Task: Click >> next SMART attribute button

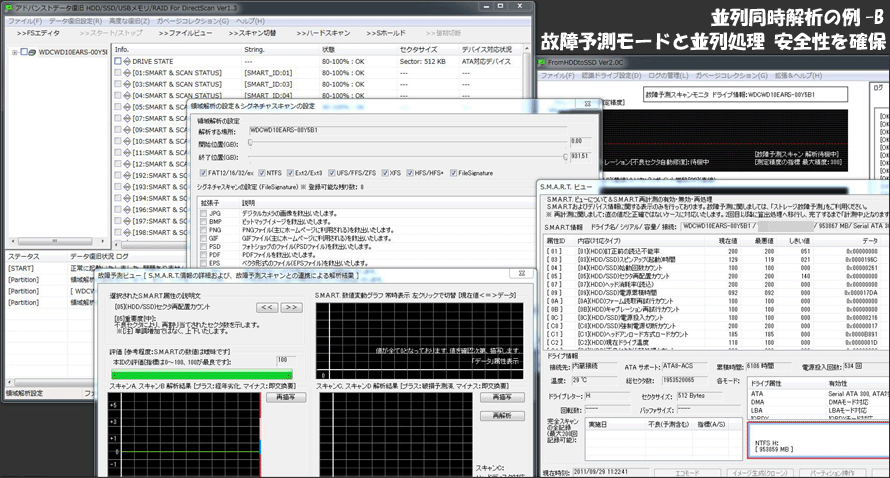Action: (291, 307)
